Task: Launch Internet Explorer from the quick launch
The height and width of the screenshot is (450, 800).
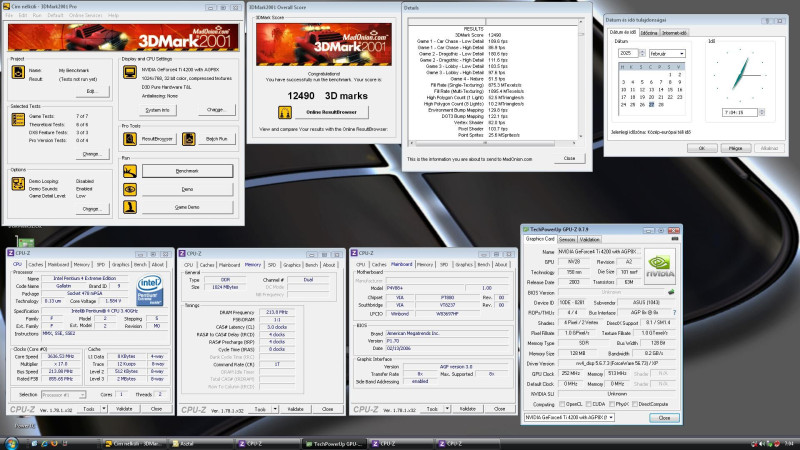Action: (44, 444)
